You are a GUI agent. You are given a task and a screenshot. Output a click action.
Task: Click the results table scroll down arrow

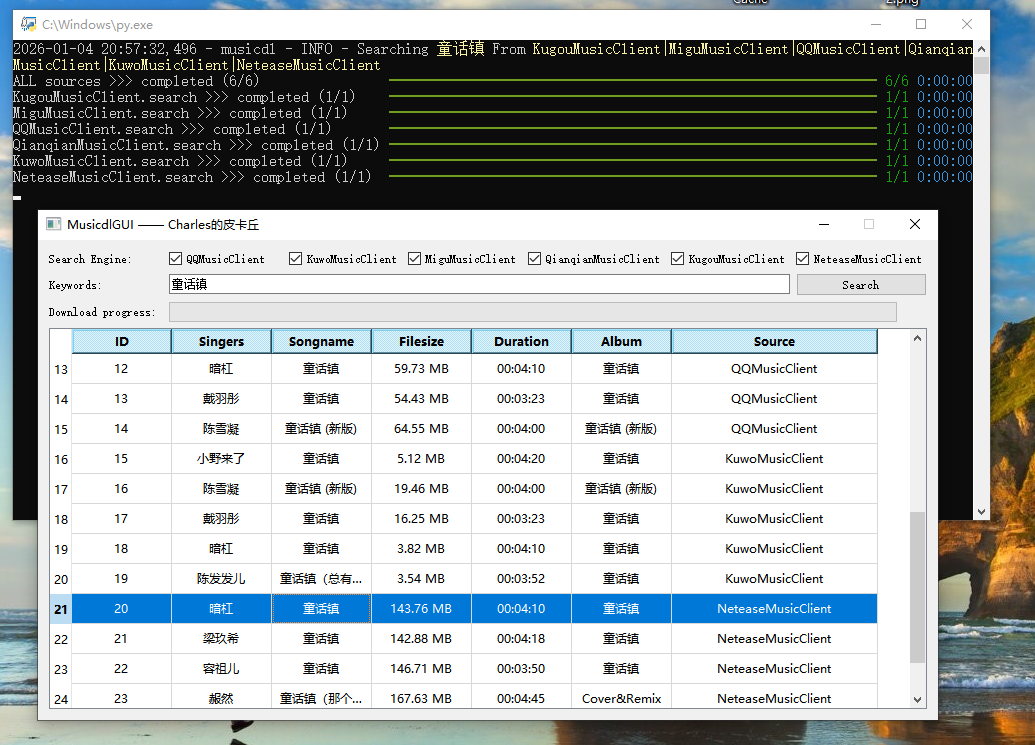coord(918,699)
